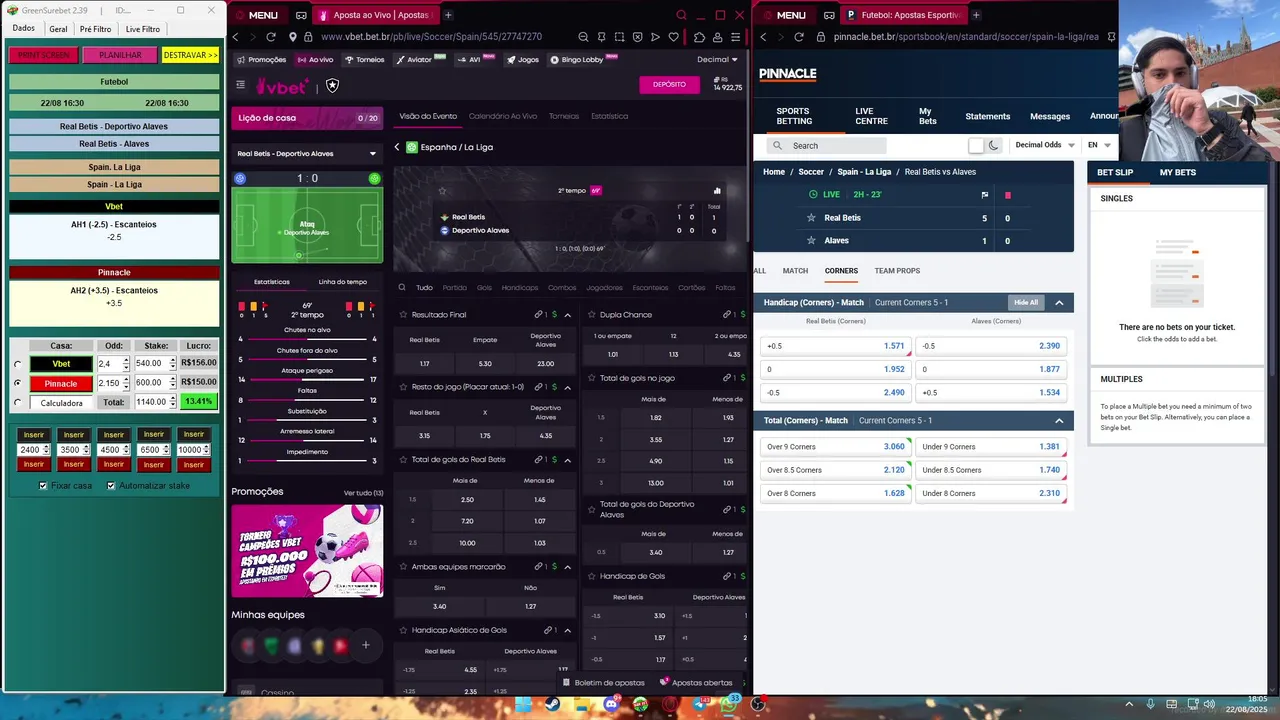Increase the Vbet odd stepper value 2,4
1280x720 pixels.
point(126,360)
